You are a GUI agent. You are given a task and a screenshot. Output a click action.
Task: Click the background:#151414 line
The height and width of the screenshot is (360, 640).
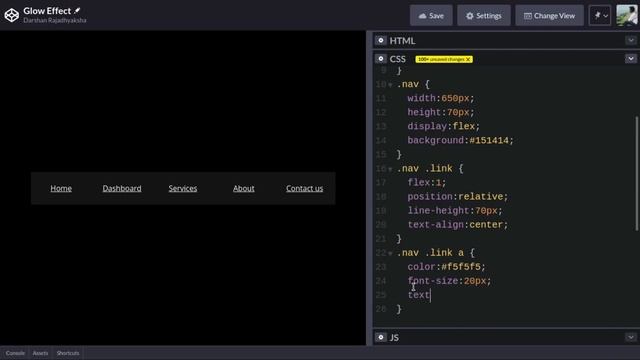coord(460,140)
